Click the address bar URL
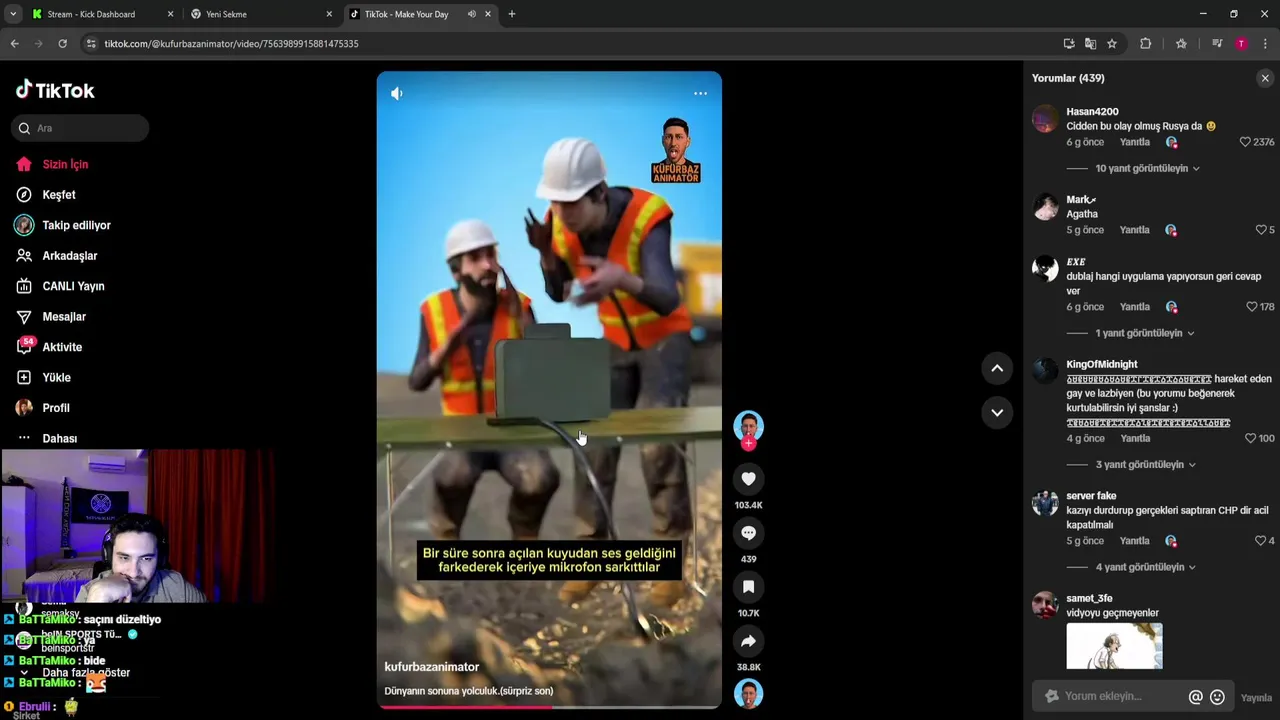This screenshot has height=720, width=1280. pyautogui.click(x=231, y=44)
